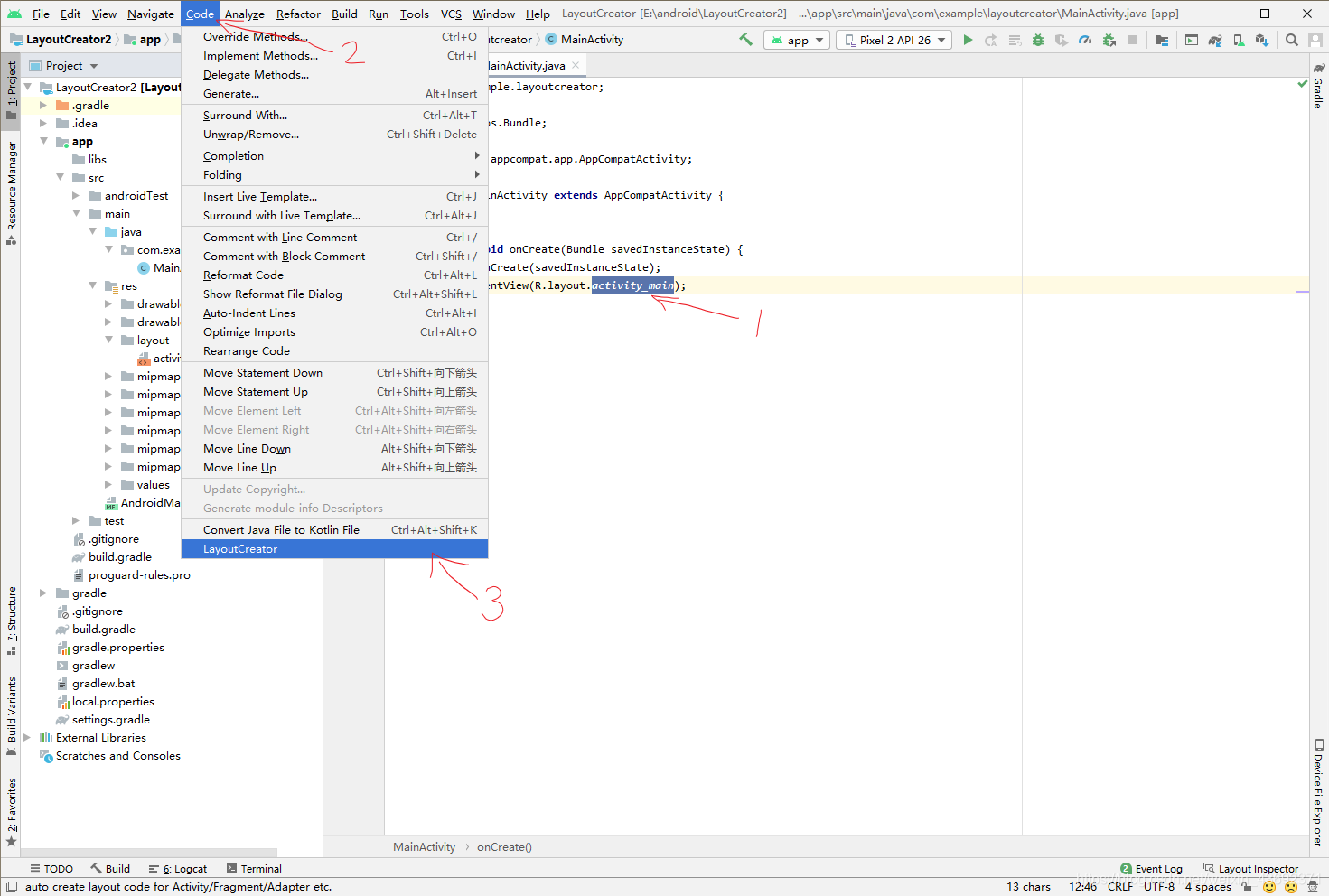
Task: Expand the root gradle folder
Action: [x=43, y=593]
